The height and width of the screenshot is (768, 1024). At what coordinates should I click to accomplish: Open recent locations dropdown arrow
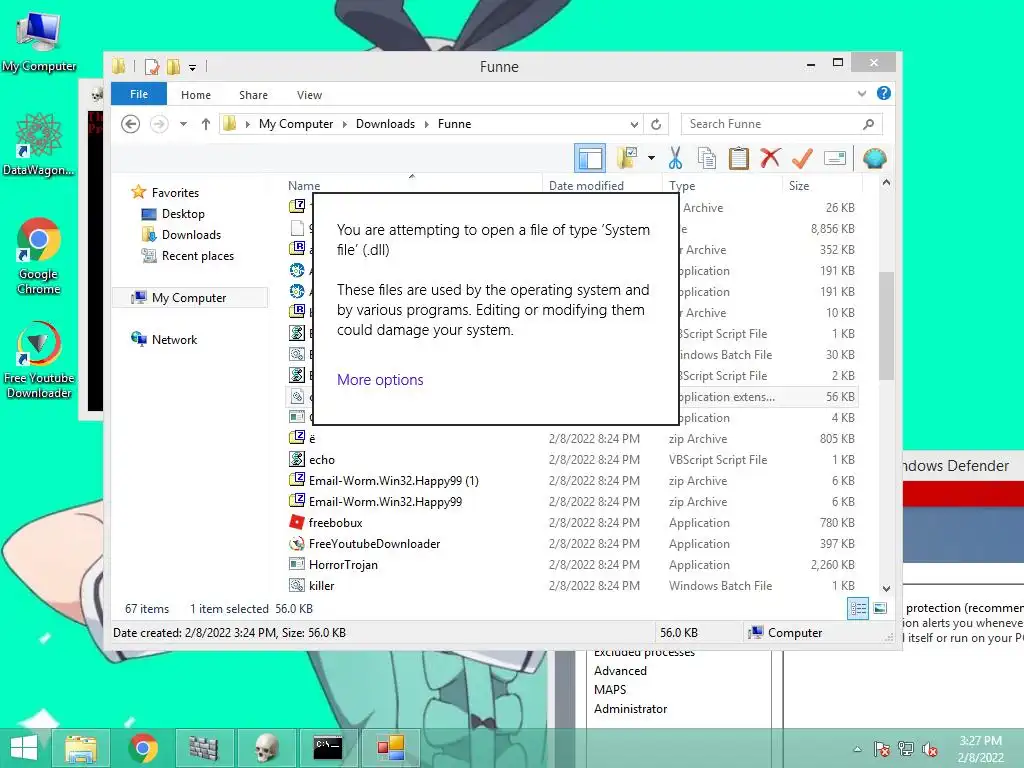184,123
